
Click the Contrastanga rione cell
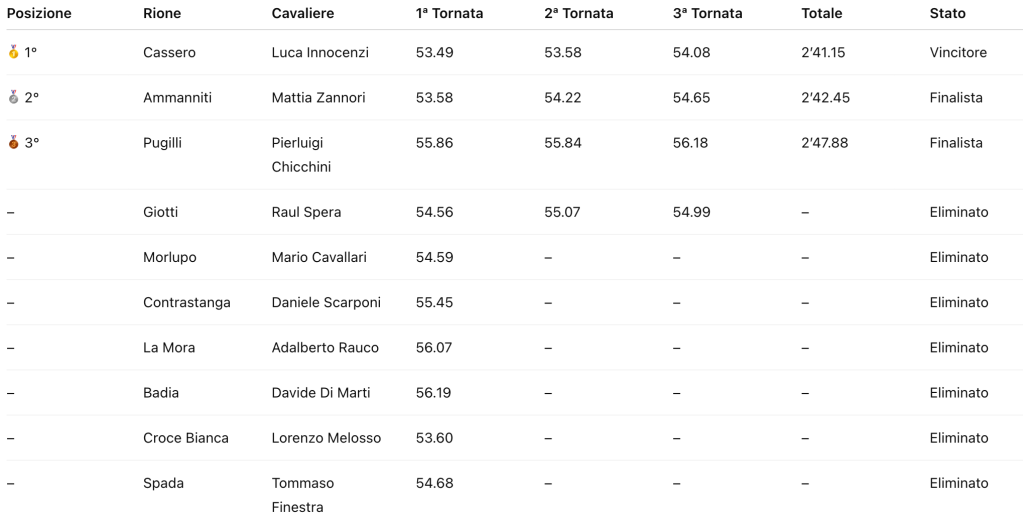click(186, 302)
